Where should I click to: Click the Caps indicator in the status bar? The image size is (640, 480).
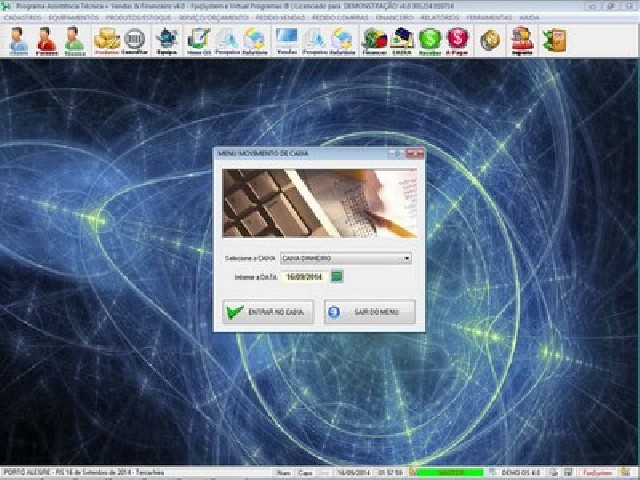[x=305, y=473]
